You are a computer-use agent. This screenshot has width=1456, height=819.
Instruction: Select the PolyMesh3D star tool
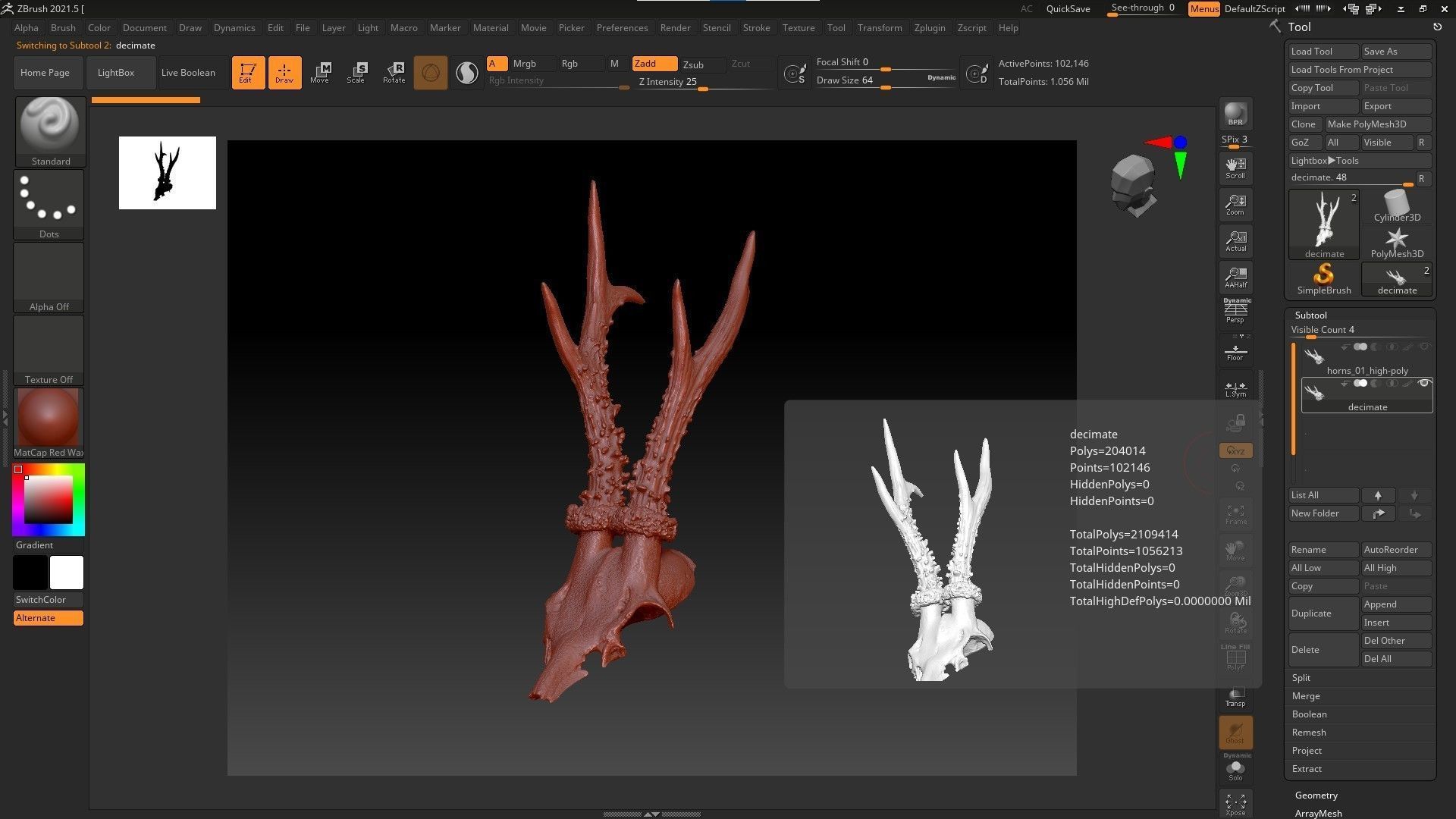[x=1397, y=243]
